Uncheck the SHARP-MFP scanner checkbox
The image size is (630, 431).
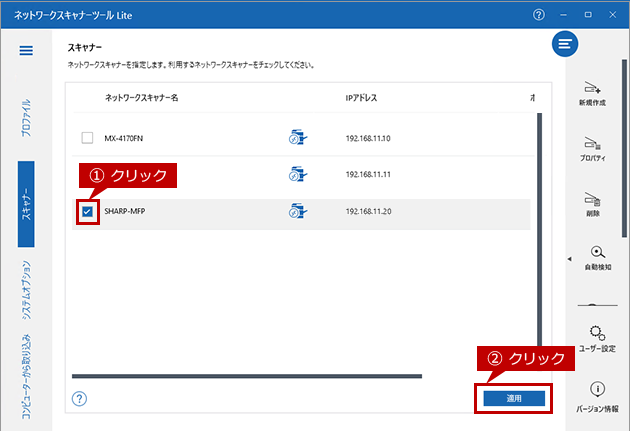click(87, 211)
